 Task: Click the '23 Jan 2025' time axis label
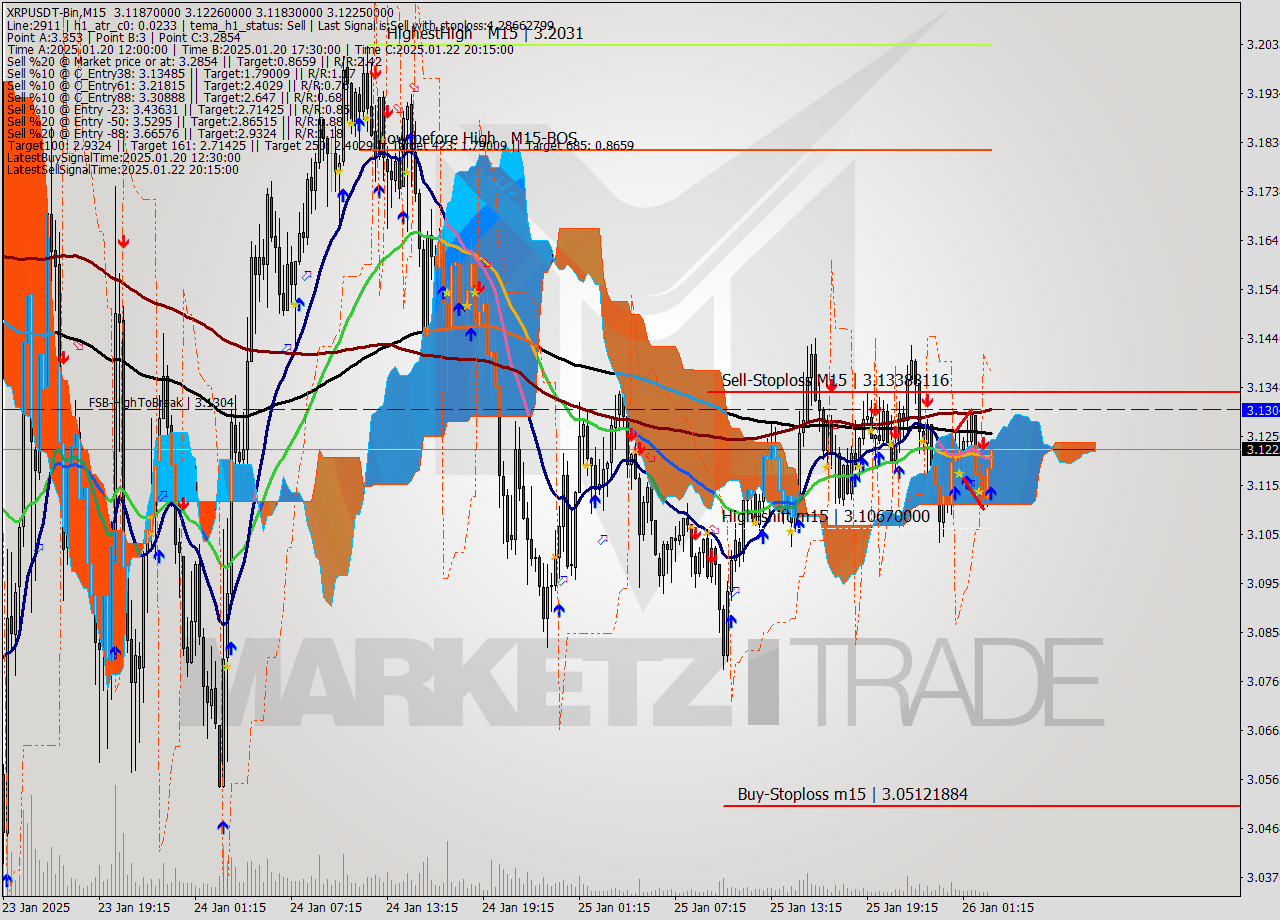[38, 908]
